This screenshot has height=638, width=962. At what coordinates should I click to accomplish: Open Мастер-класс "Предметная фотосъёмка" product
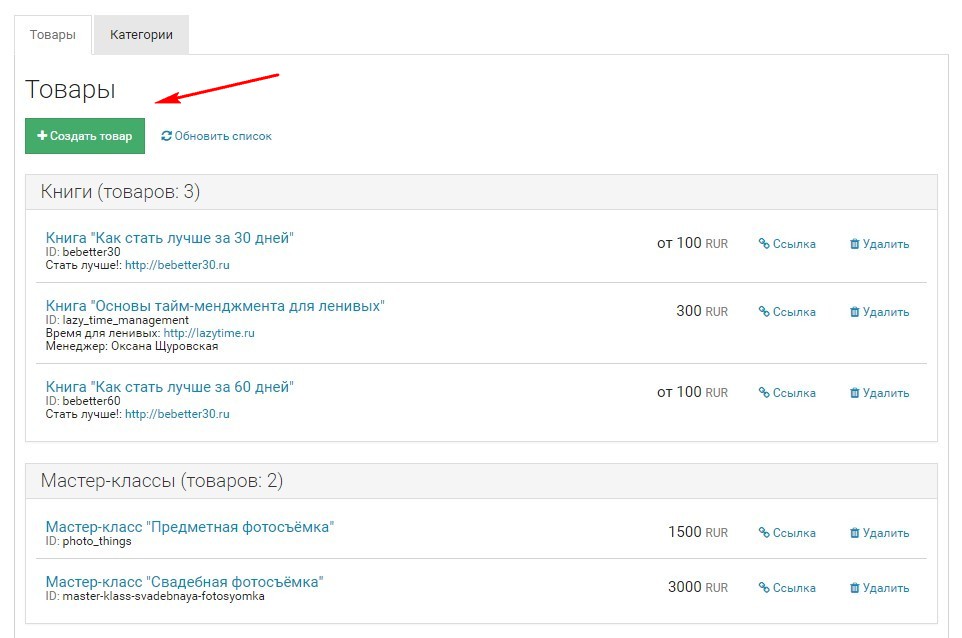(190, 527)
